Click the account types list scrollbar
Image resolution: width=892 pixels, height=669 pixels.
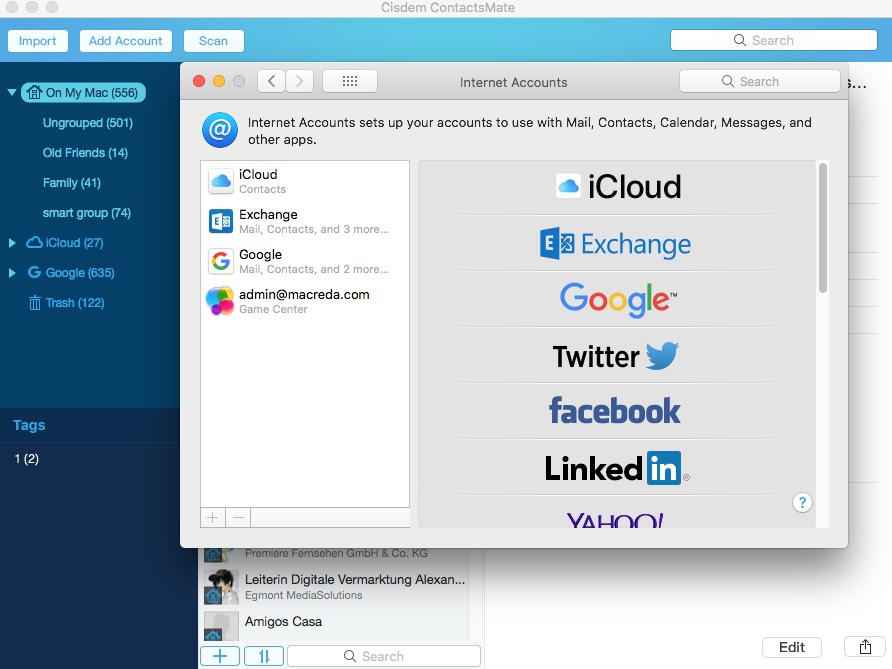[823, 228]
